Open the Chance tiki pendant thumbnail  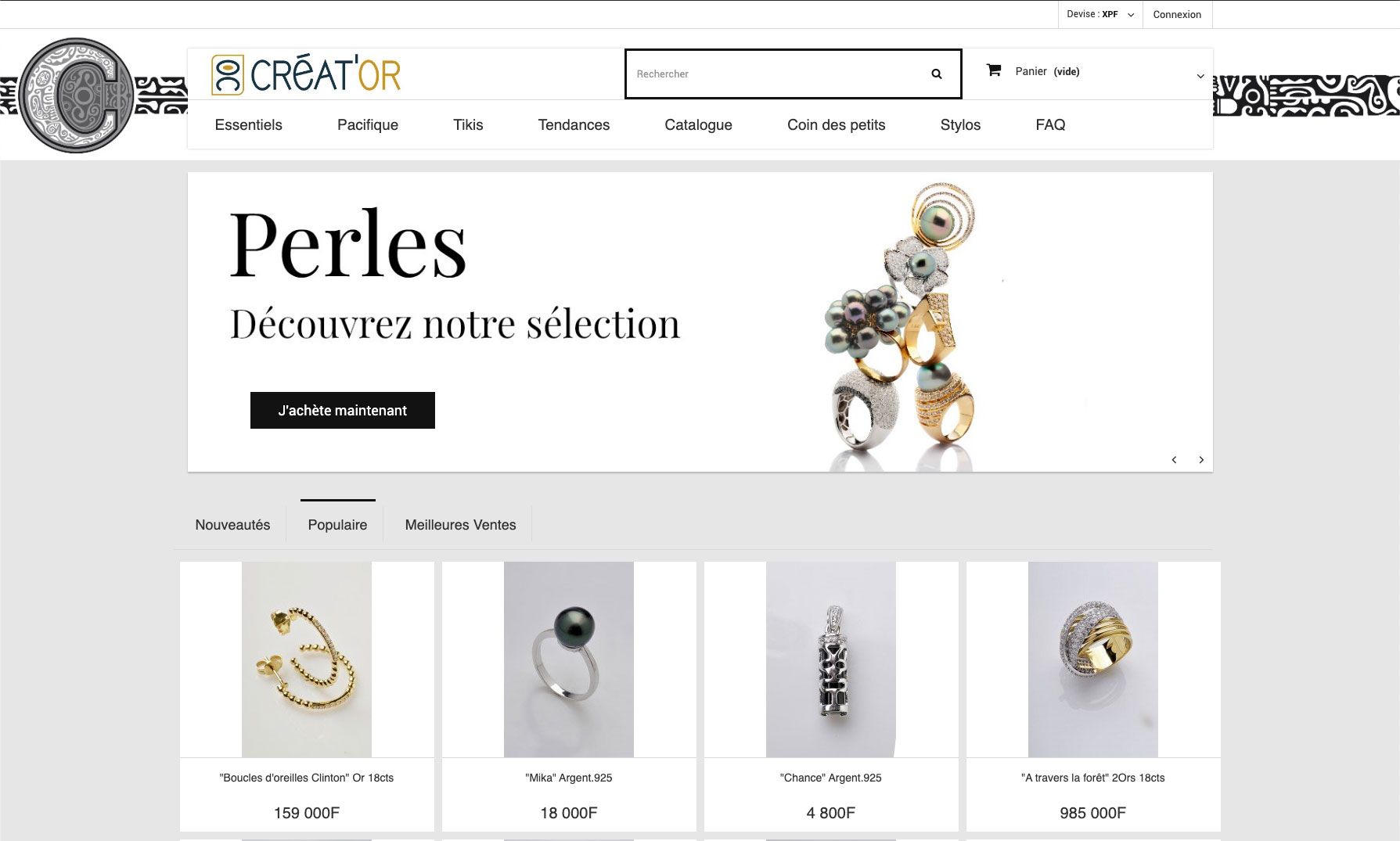(831, 660)
